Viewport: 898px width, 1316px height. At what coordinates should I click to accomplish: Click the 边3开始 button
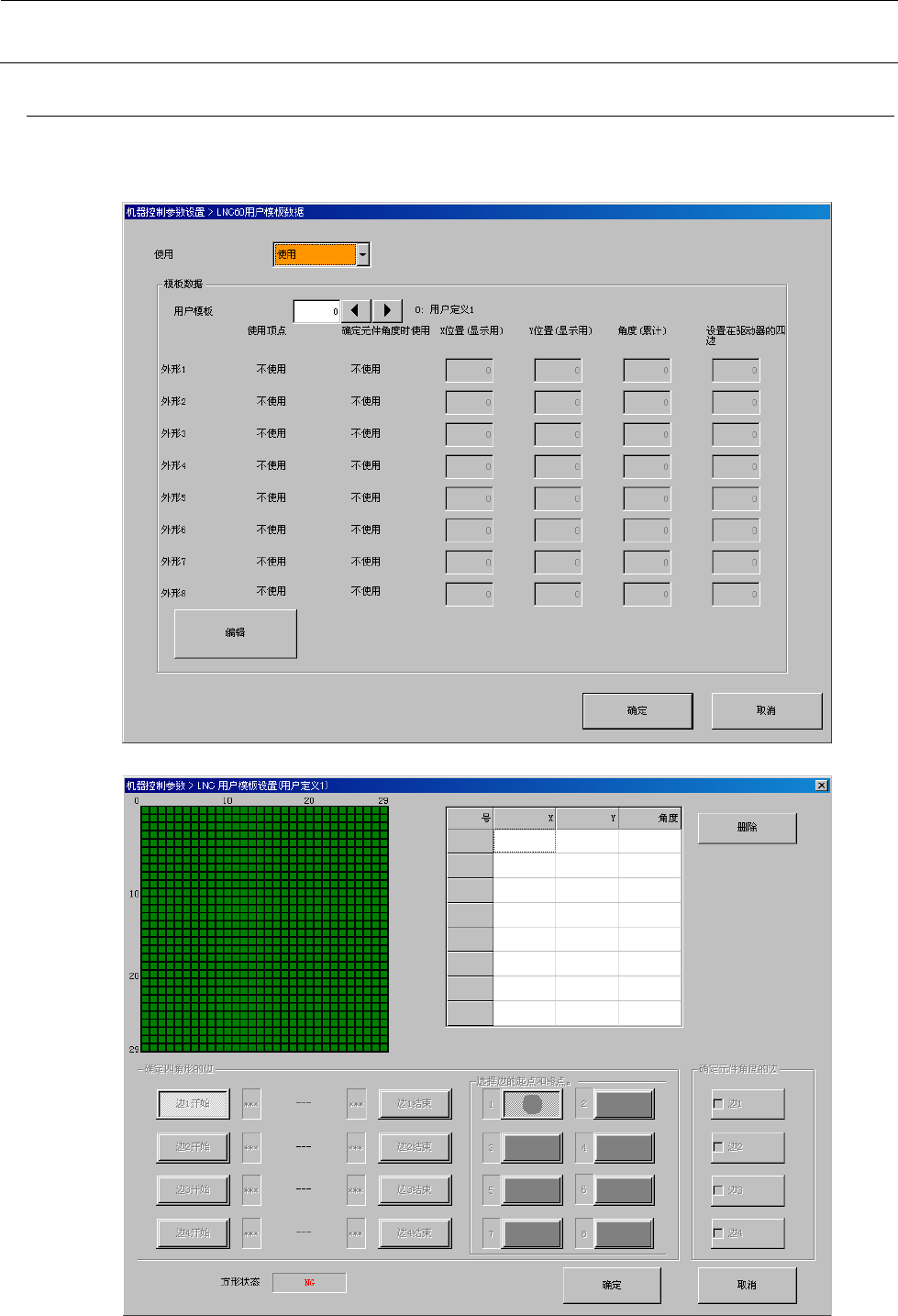click(x=193, y=1190)
